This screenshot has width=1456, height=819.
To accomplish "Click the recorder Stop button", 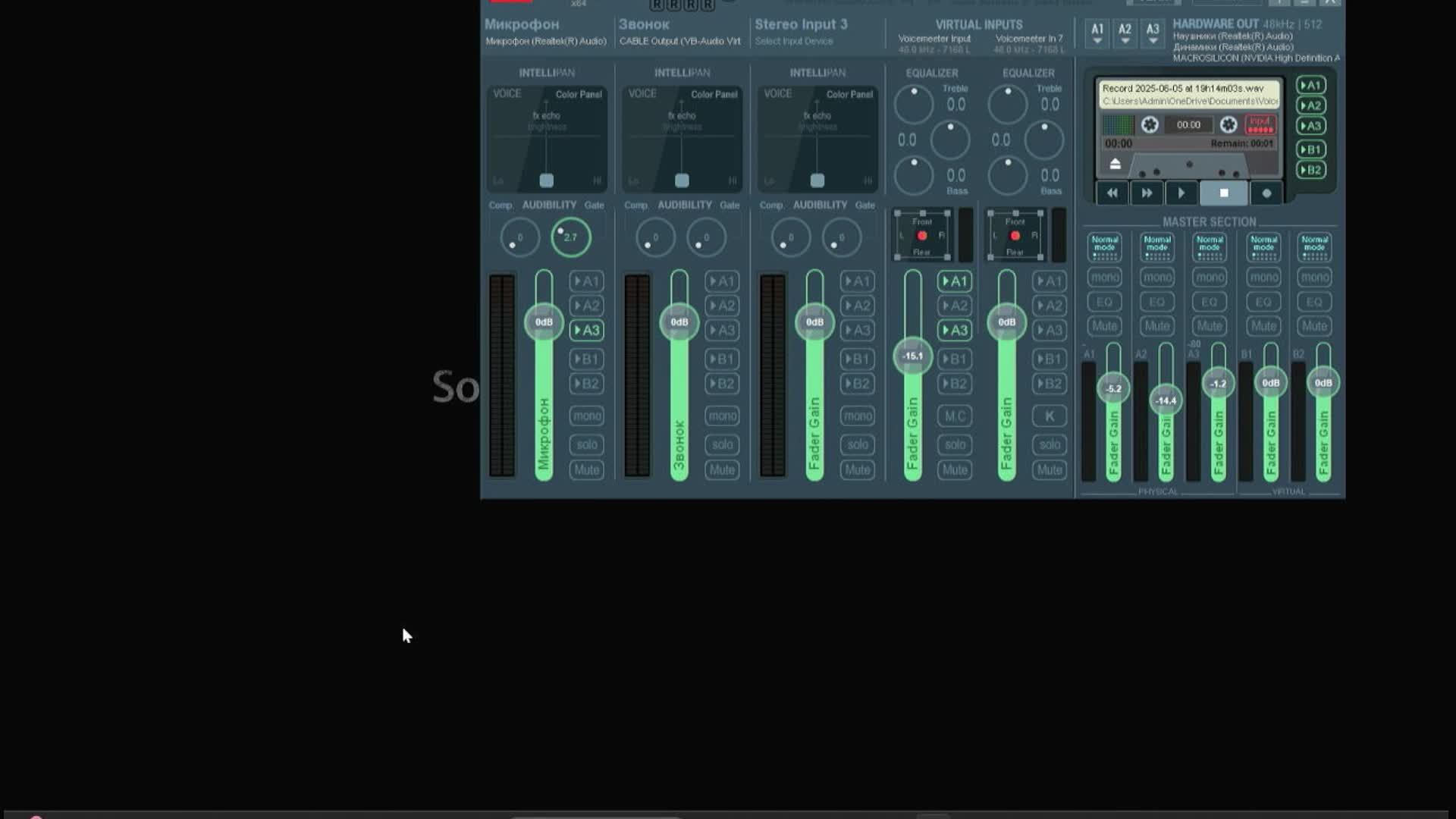I will [1223, 193].
